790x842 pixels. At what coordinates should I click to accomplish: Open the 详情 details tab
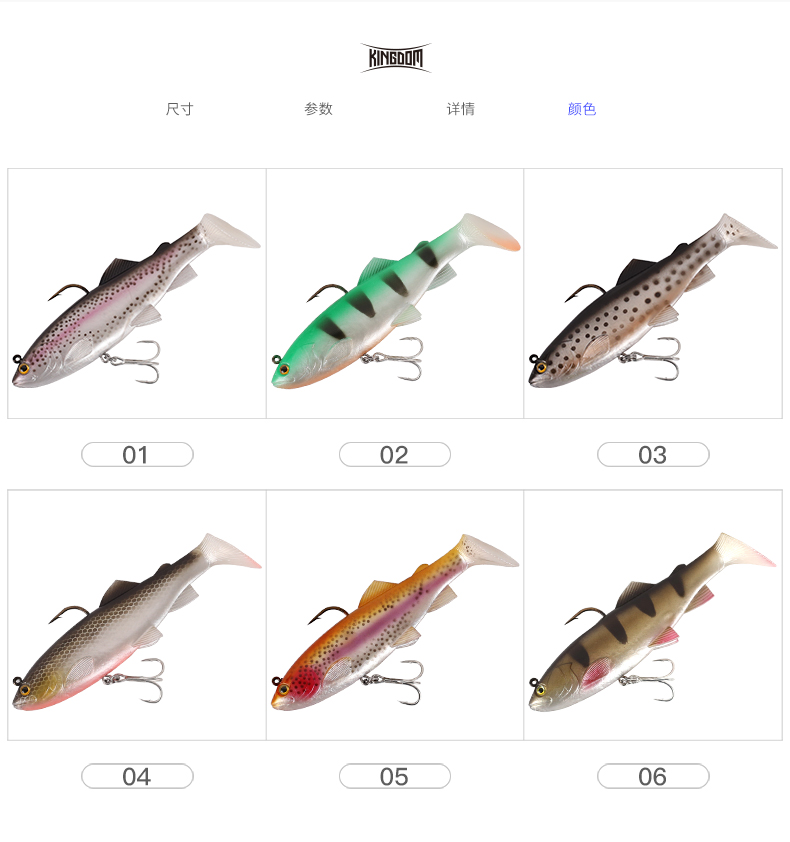[x=461, y=109]
